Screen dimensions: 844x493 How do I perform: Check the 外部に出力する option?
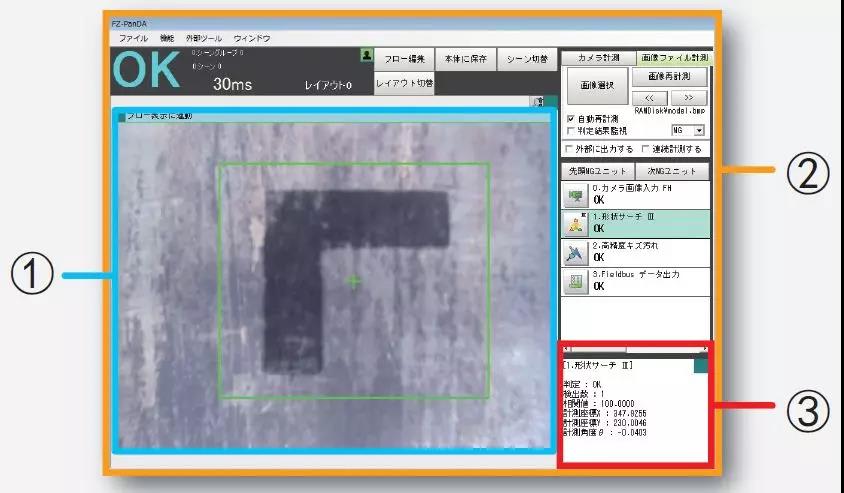(570, 149)
